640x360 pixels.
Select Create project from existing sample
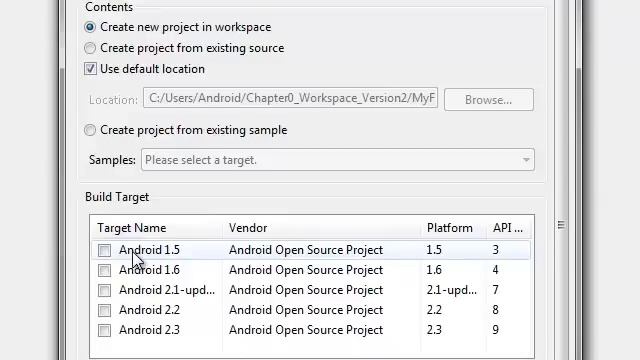pos(90,130)
